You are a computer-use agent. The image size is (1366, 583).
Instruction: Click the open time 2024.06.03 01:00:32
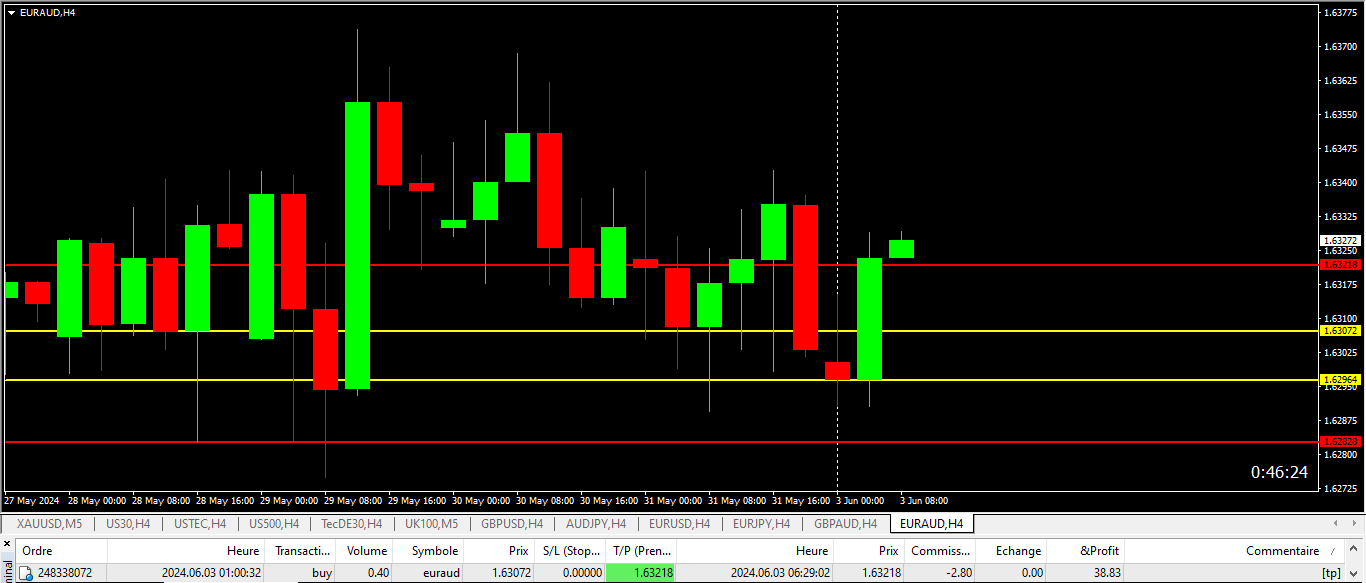coord(211,573)
